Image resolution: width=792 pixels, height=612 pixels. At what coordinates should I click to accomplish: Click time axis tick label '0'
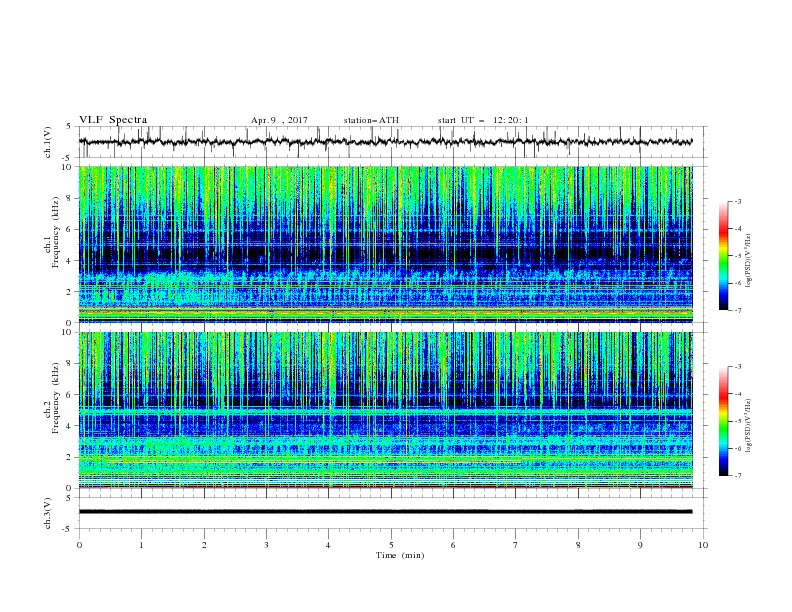79,545
